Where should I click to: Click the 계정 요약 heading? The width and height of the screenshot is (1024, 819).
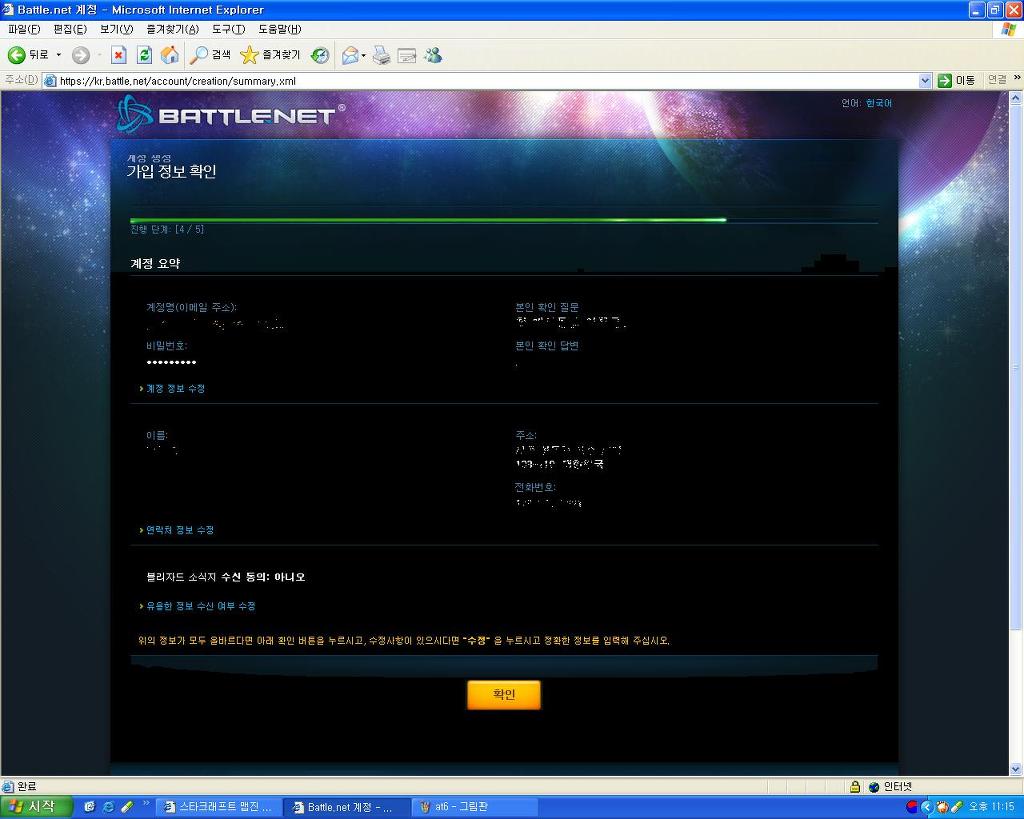[x=155, y=264]
